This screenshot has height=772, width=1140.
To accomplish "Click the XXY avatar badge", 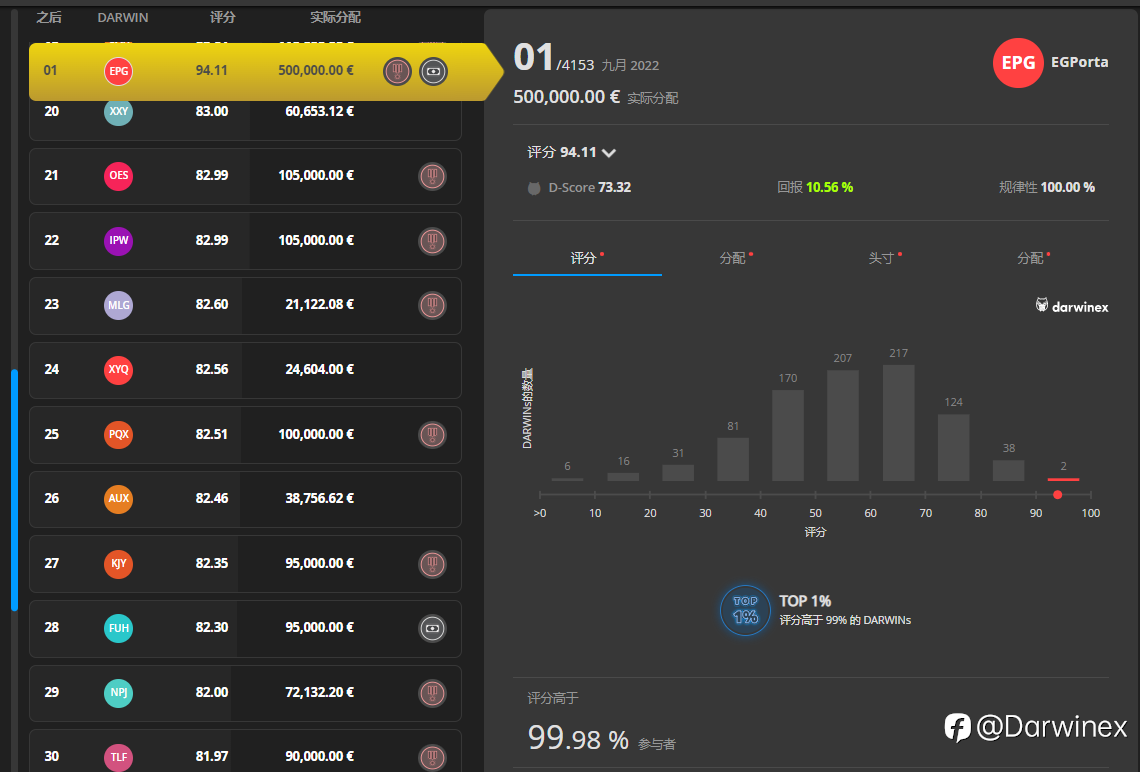I will click(x=119, y=112).
